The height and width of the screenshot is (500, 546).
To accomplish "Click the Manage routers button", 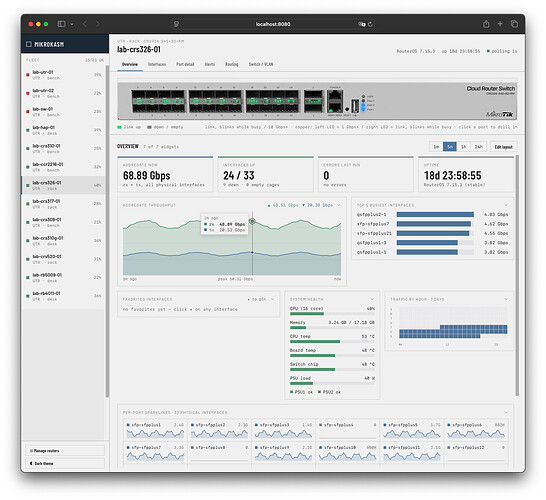I will (65, 451).
